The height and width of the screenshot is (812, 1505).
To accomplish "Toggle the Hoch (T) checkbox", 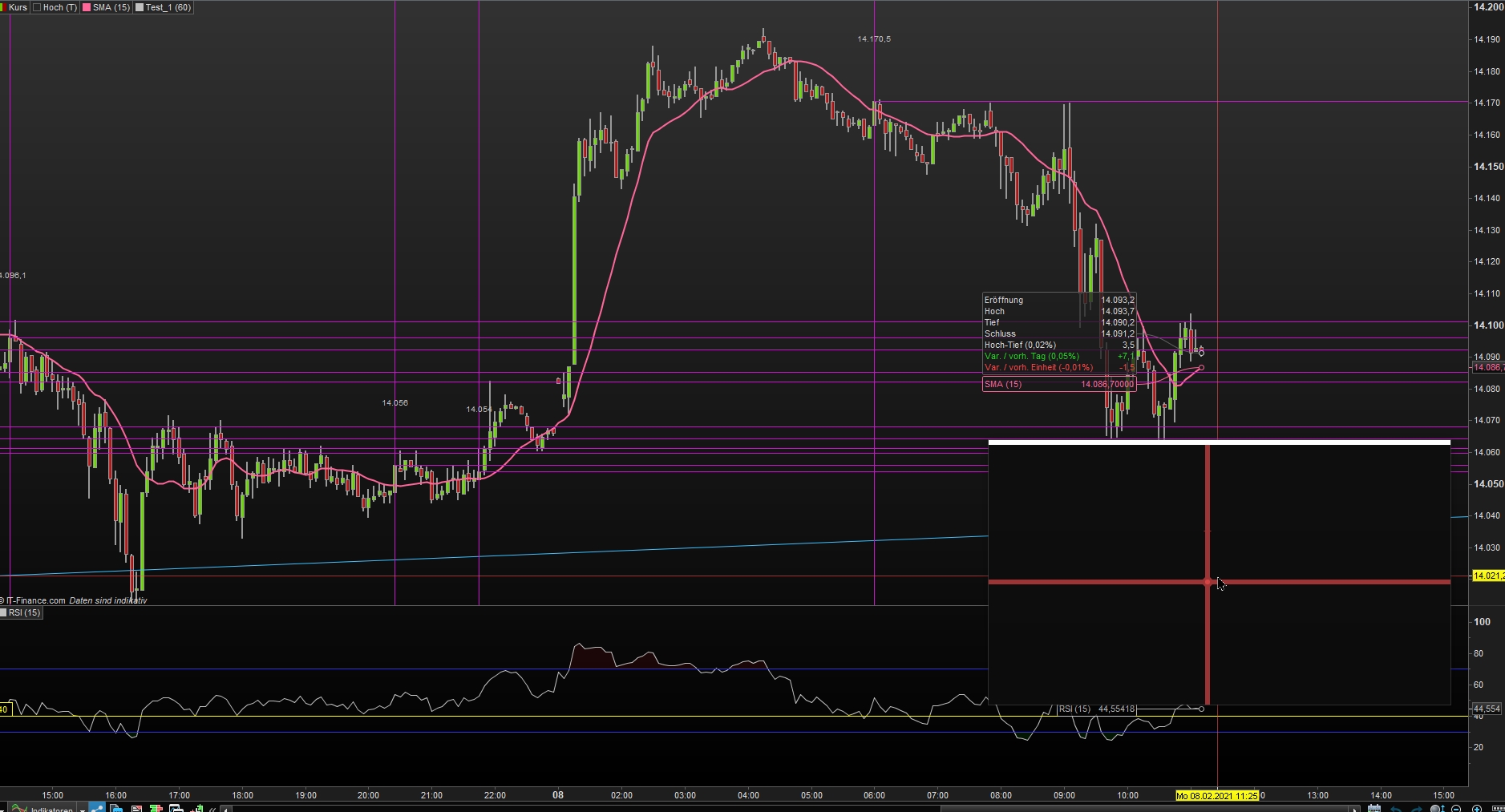I will pyautogui.click(x=37, y=7).
